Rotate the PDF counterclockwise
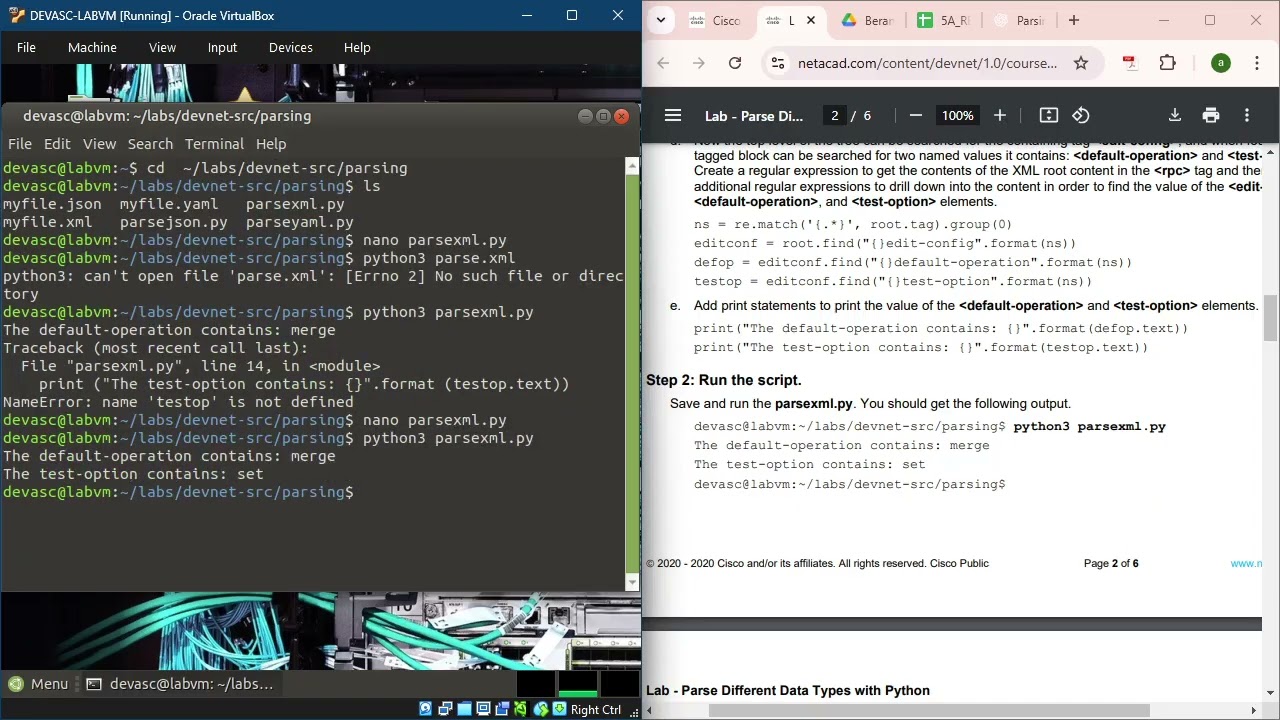 (x=1081, y=115)
